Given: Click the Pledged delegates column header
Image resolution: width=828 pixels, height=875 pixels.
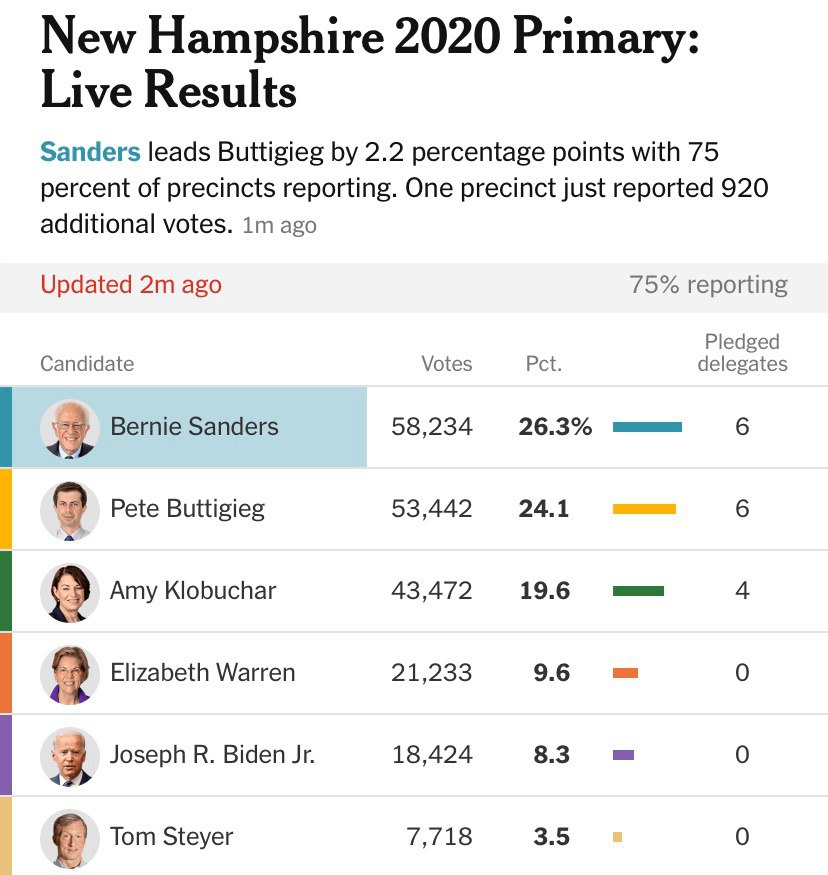Looking at the screenshot, I should tap(742, 353).
